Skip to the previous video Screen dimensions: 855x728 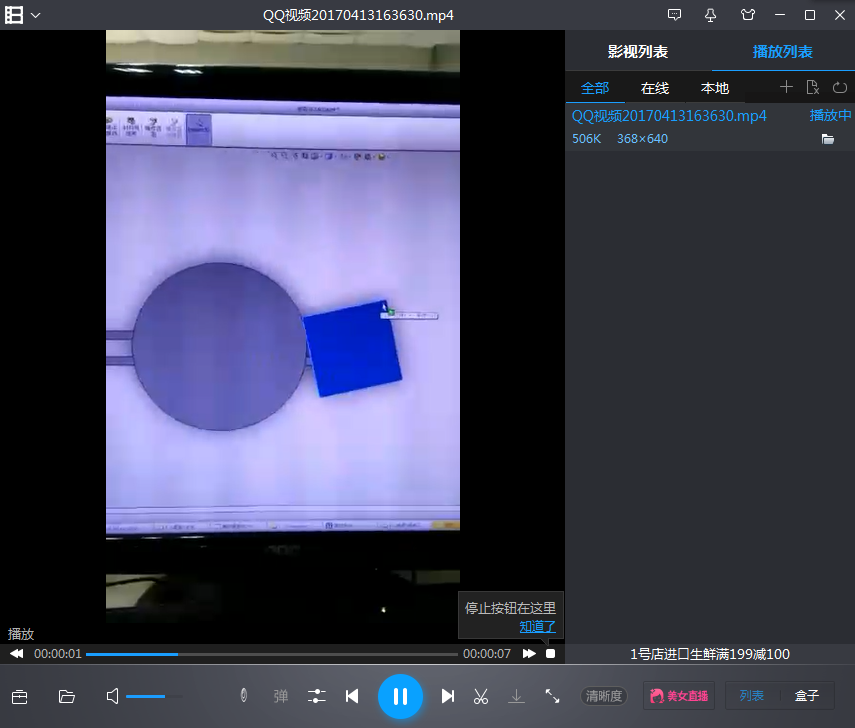[352, 696]
